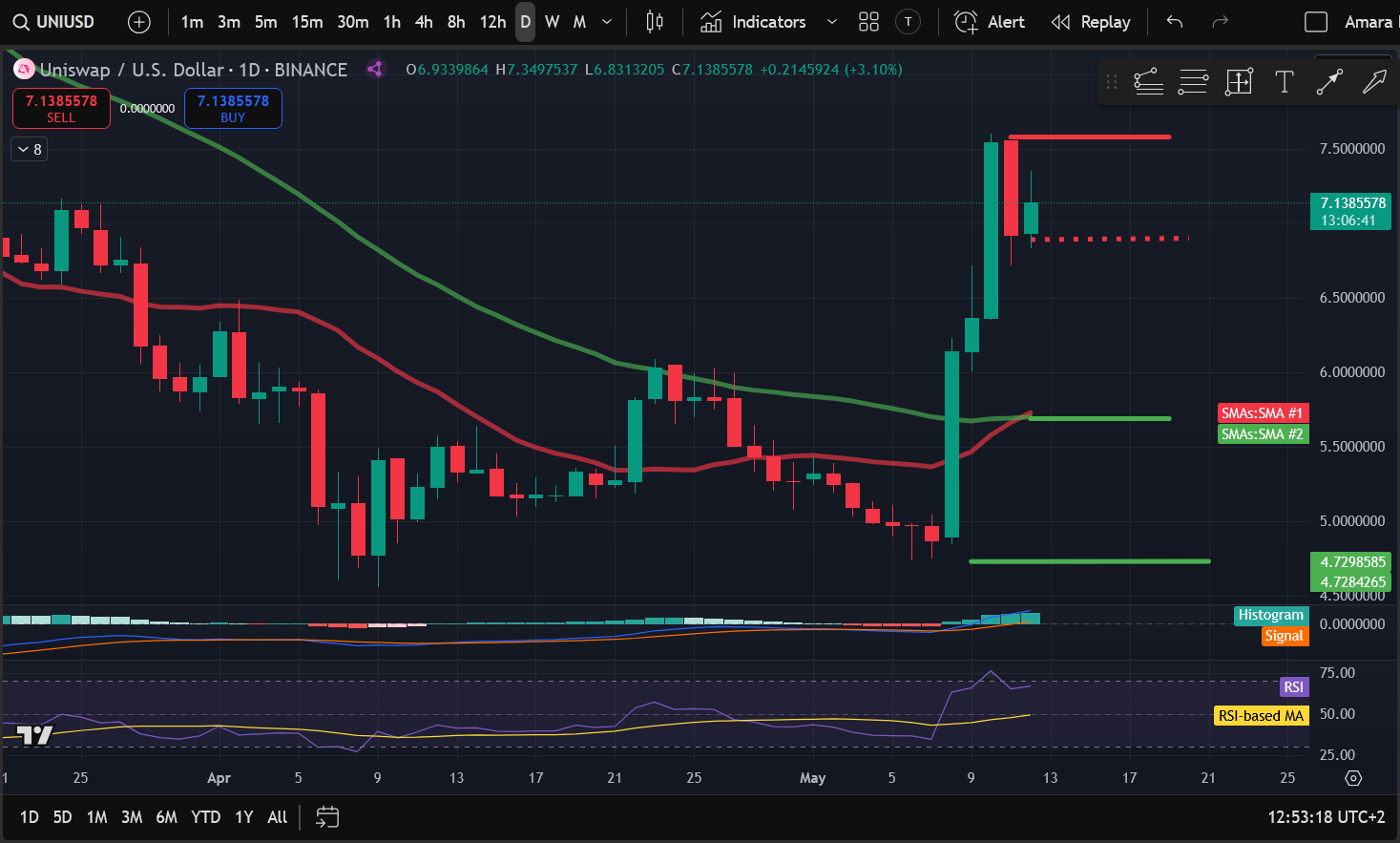This screenshot has width=1400, height=843.
Task: Select the dotted red horizontal line
Action: [1111, 239]
